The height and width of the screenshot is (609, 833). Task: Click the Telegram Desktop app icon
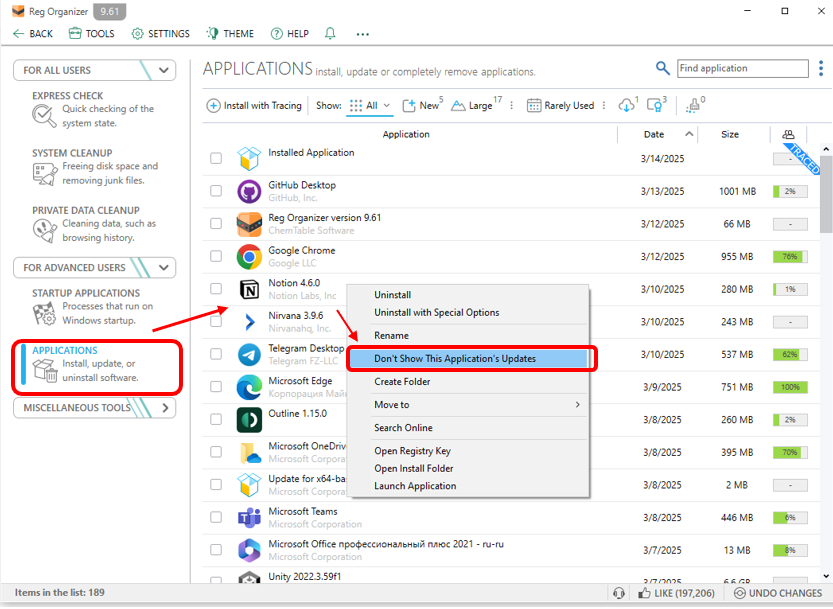[249, 354]
